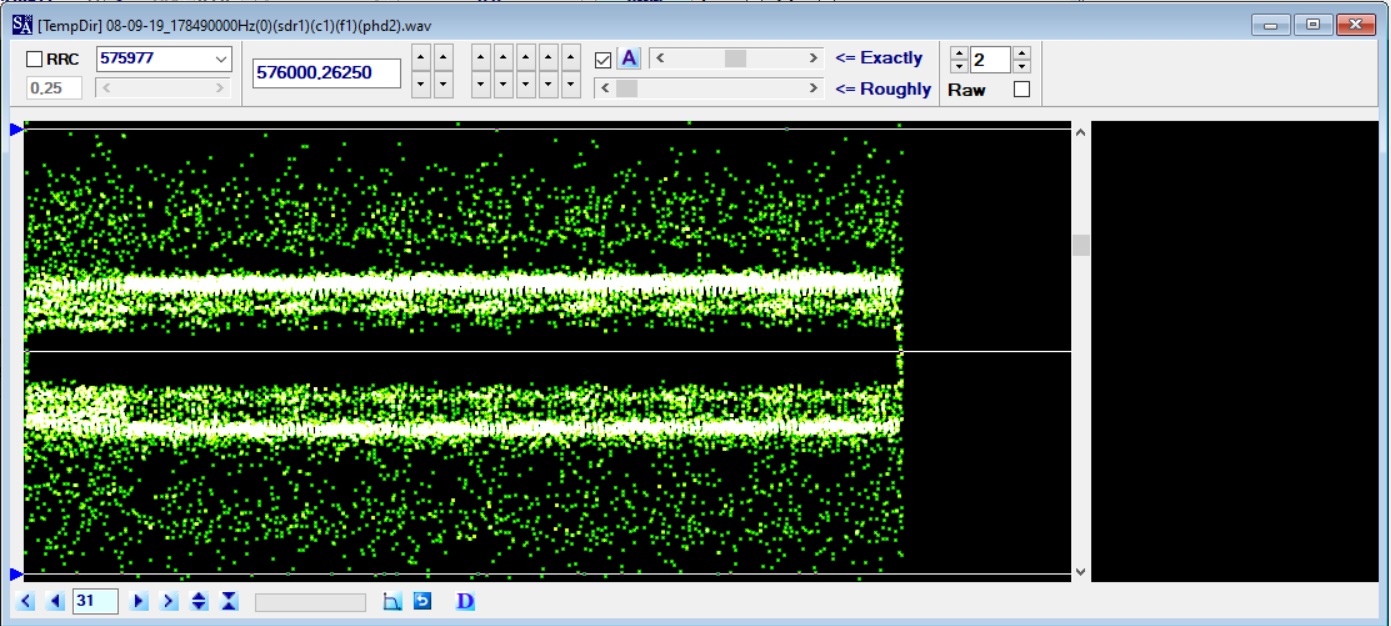Click down arrow of second stepper after frequency field

(443, 85)
